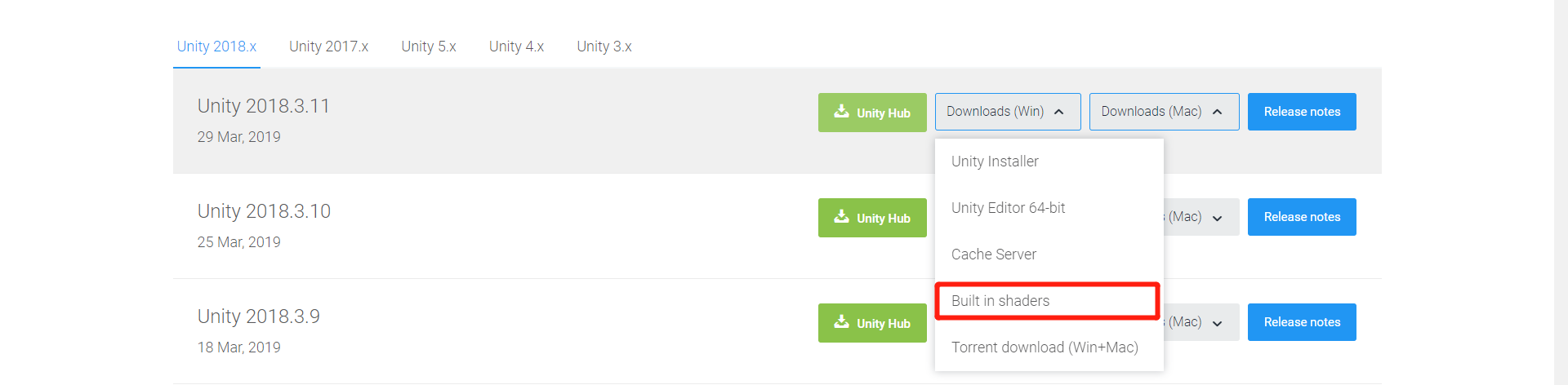Go to the Unity 3.x tab
Screen dimensions: 1568x385
click(x=604, y=46)
